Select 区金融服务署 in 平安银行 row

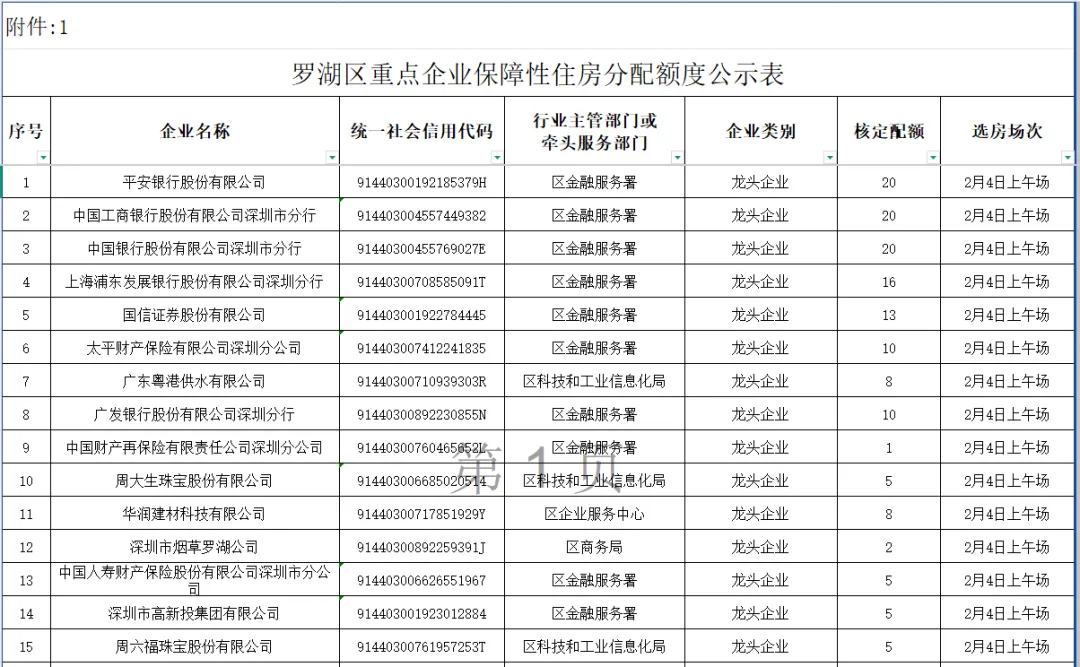pos(595,183)
